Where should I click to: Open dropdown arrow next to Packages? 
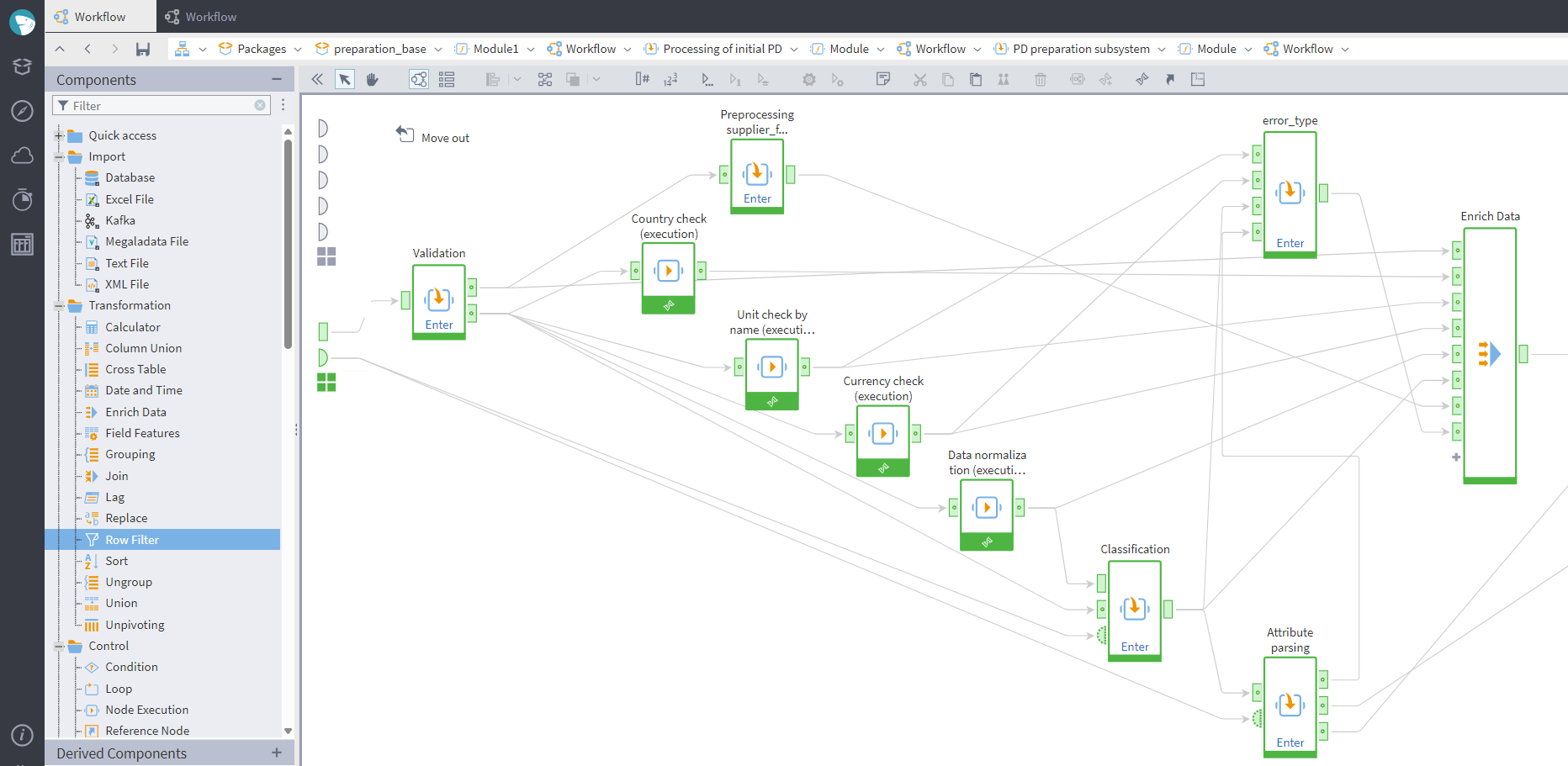tap(298, 50)
